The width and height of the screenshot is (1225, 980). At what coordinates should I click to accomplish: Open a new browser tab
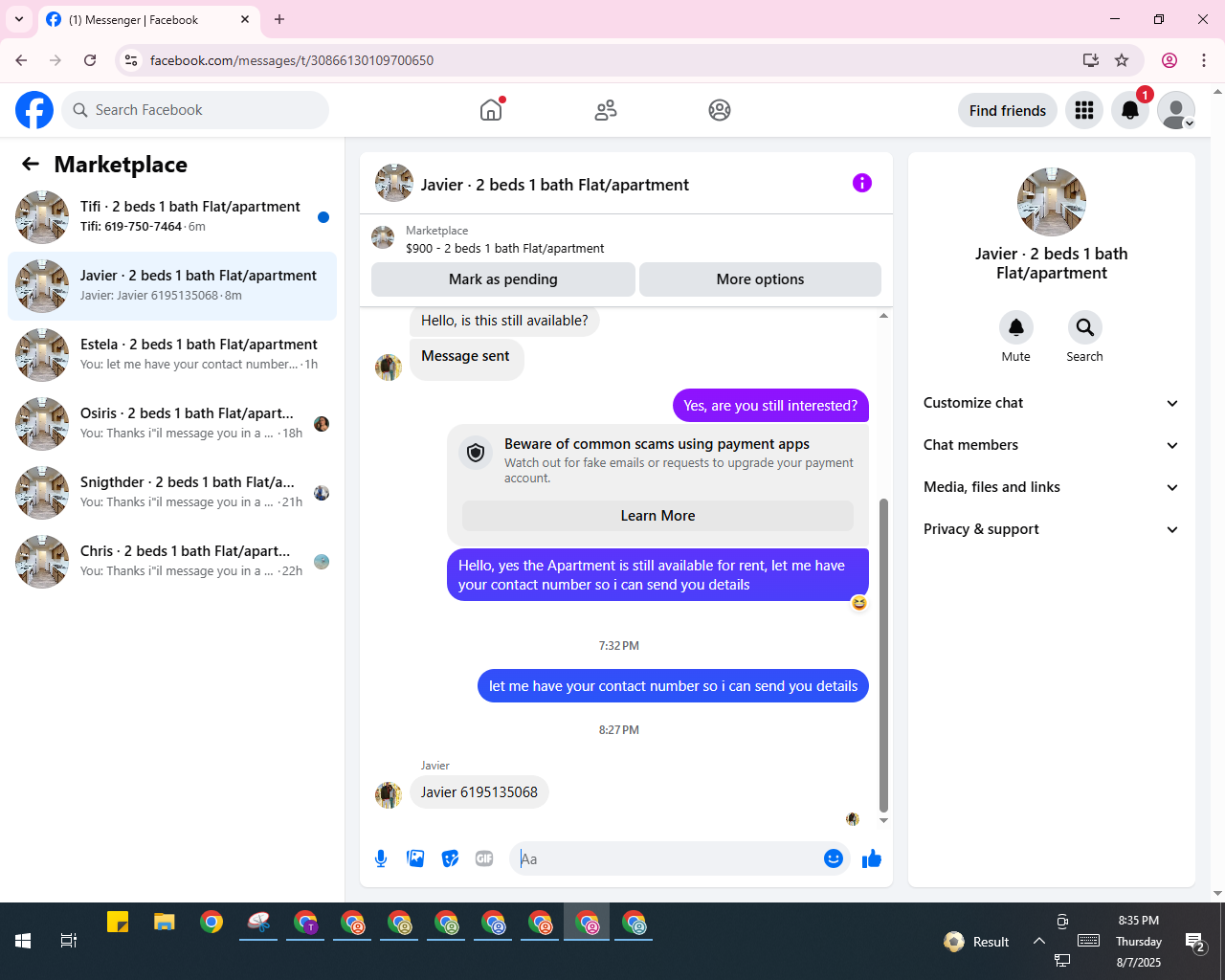pyautogui.click(x=279, y=19)
